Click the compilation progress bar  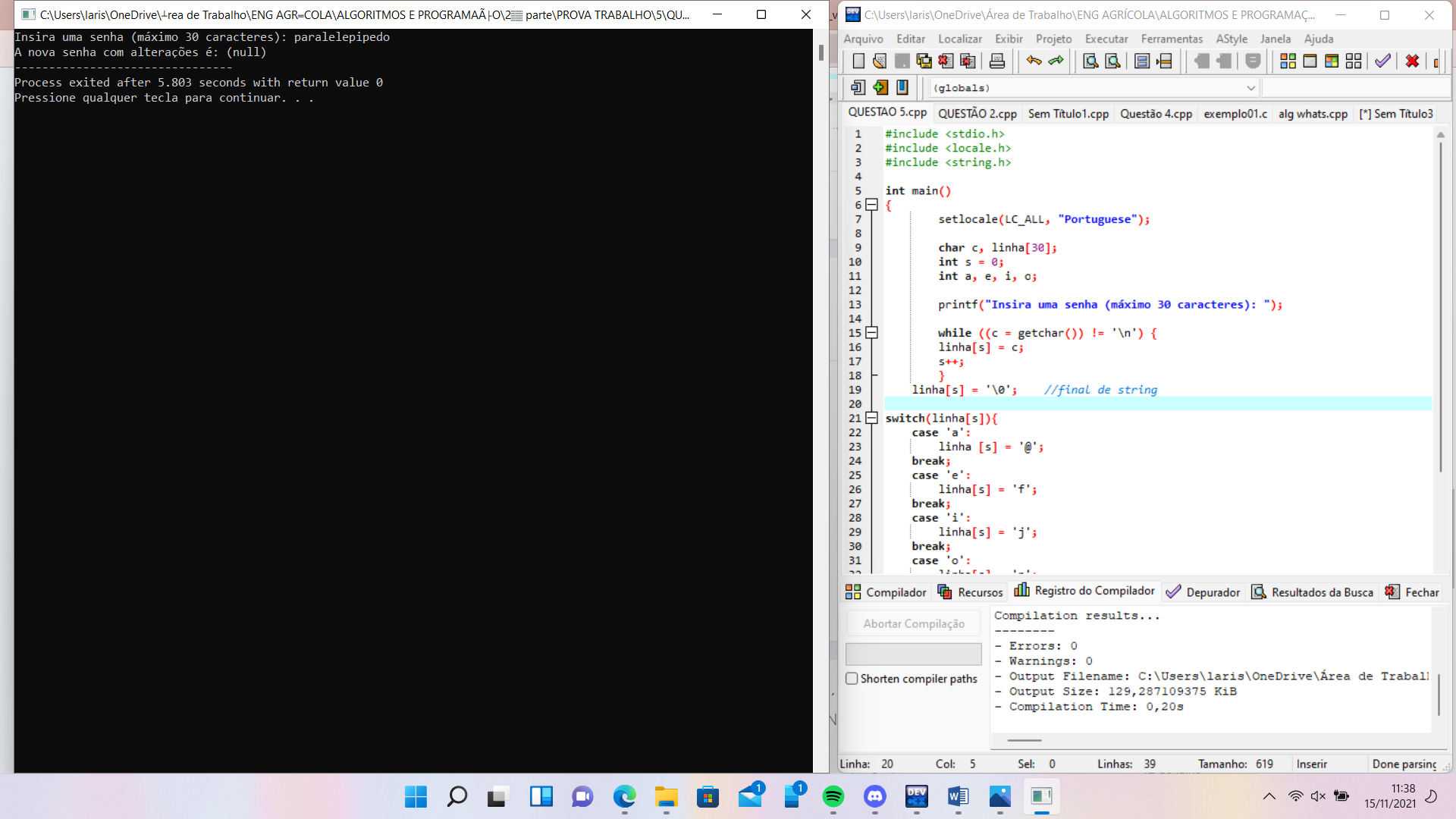914,654
